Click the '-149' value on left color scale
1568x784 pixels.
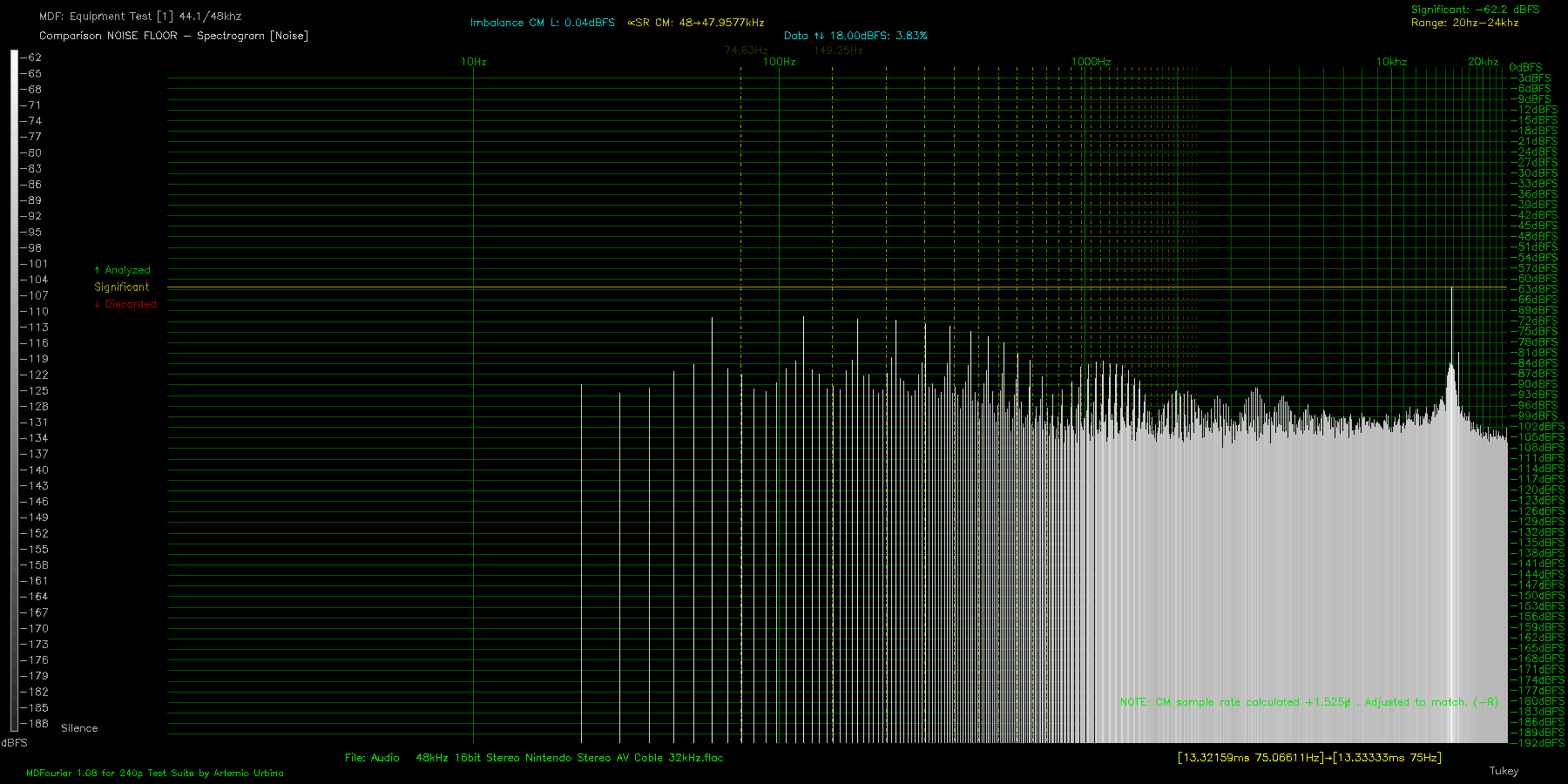(35, 517)
